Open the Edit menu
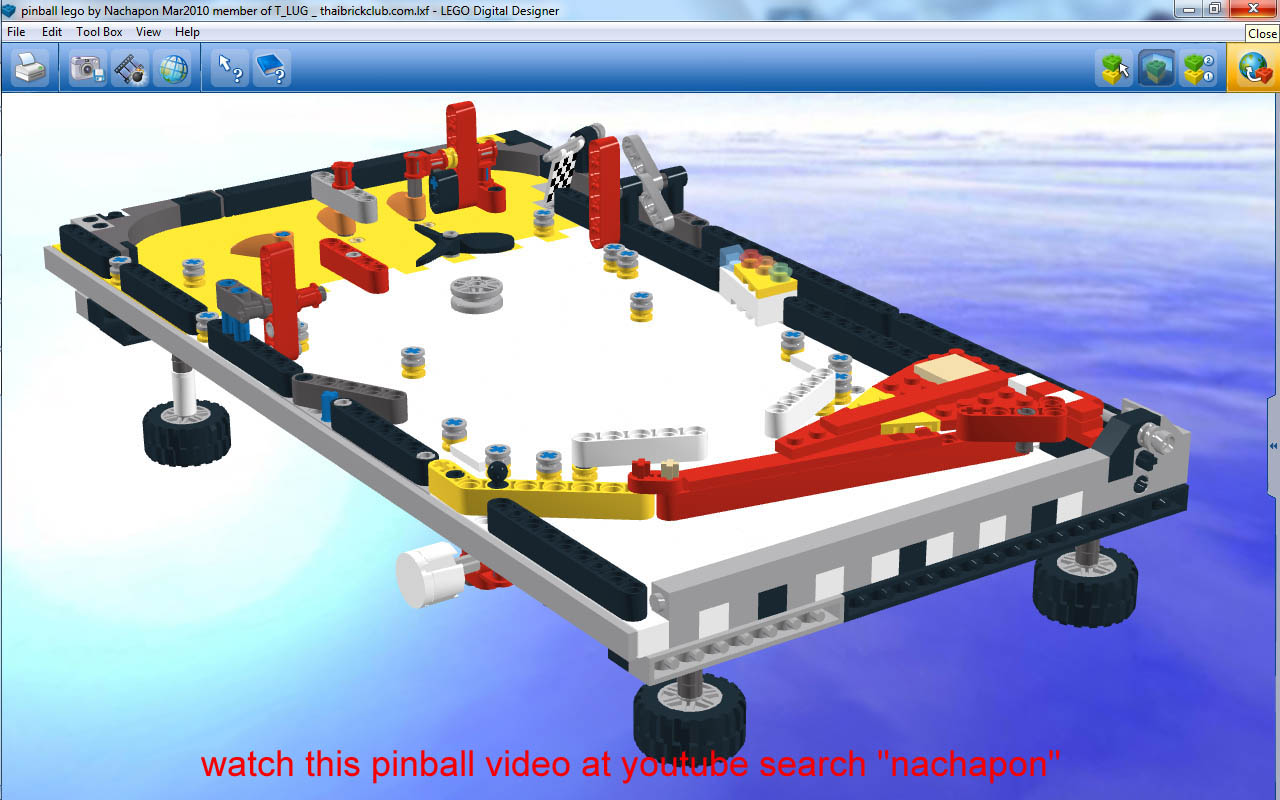 (51, 31)
